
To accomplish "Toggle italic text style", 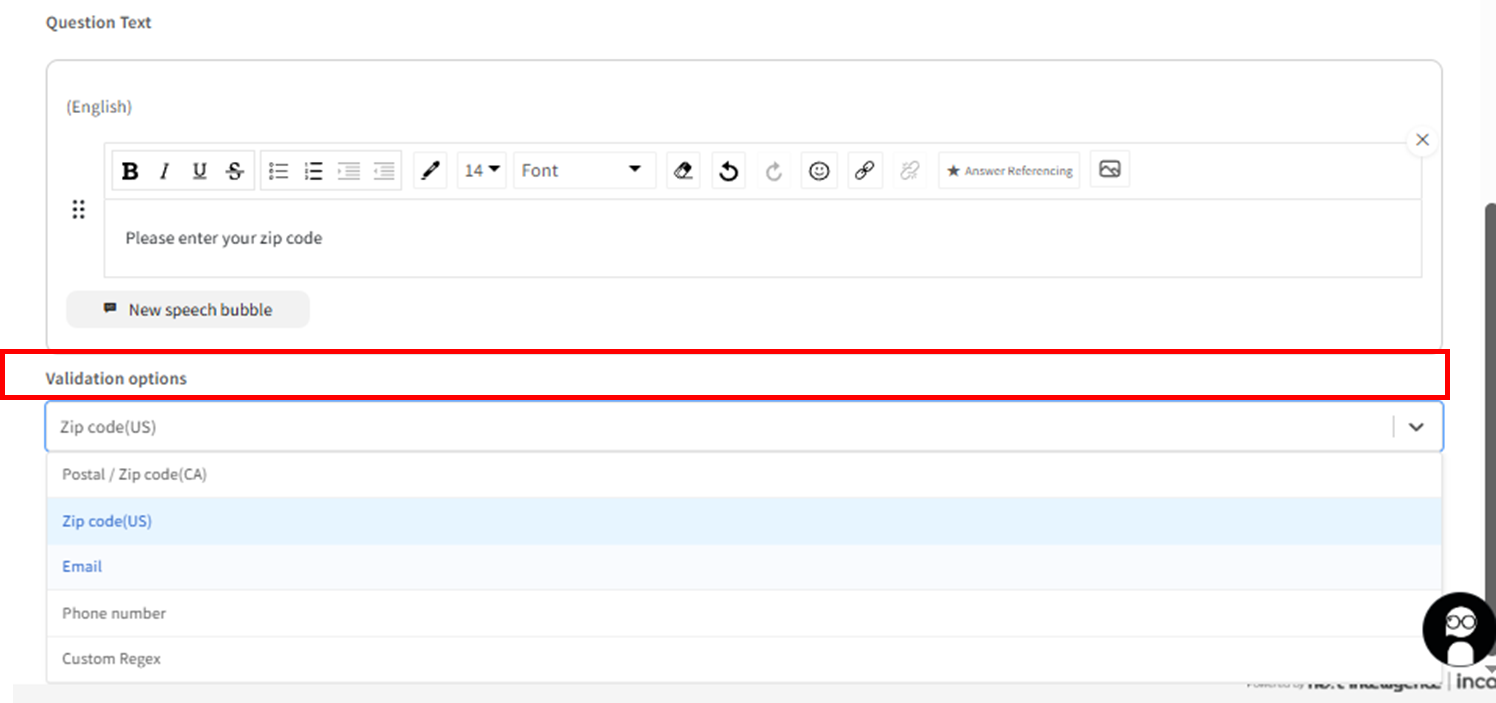I will pos(165,171).
